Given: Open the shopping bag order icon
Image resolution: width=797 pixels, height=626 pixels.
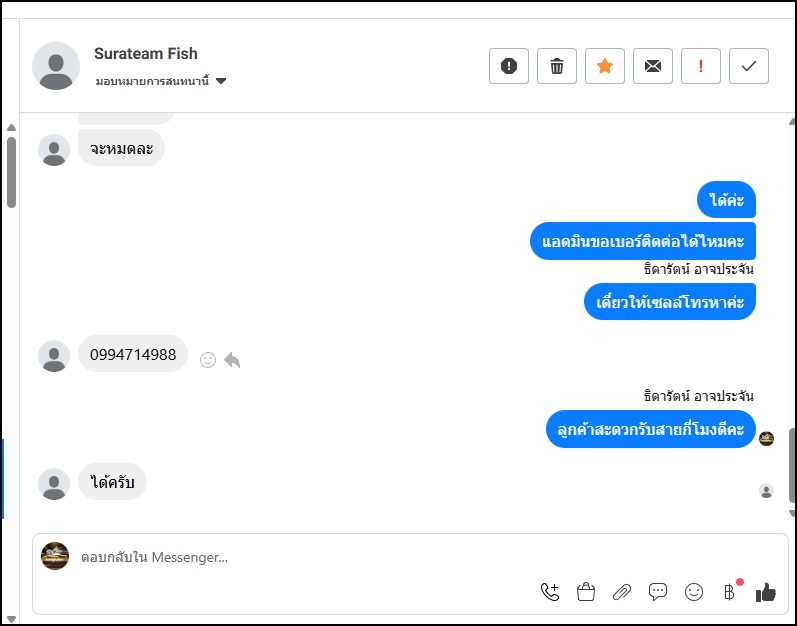Looking at the screenshot, I should click(586, 592).
